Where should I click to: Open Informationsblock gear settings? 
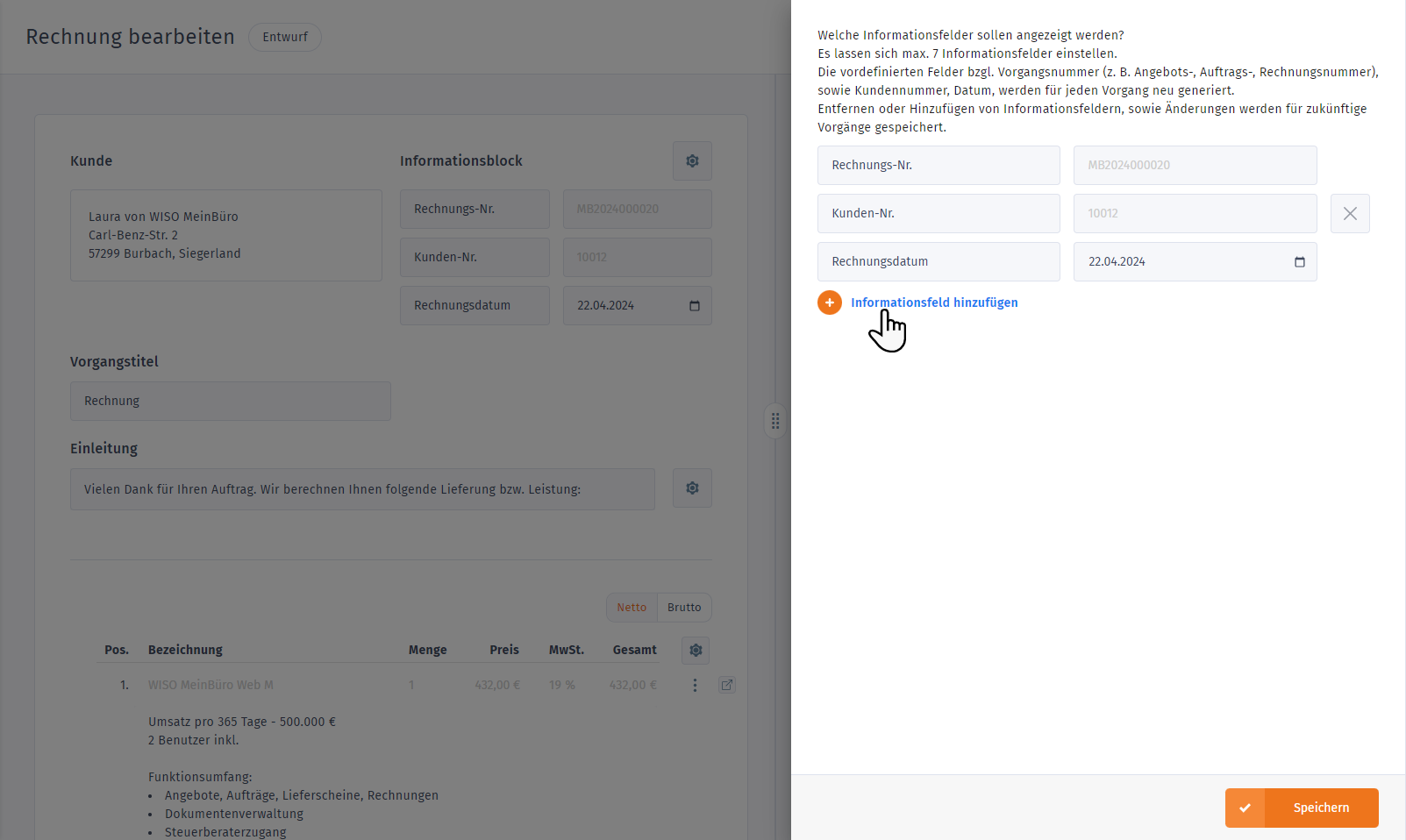coord(692,161)
